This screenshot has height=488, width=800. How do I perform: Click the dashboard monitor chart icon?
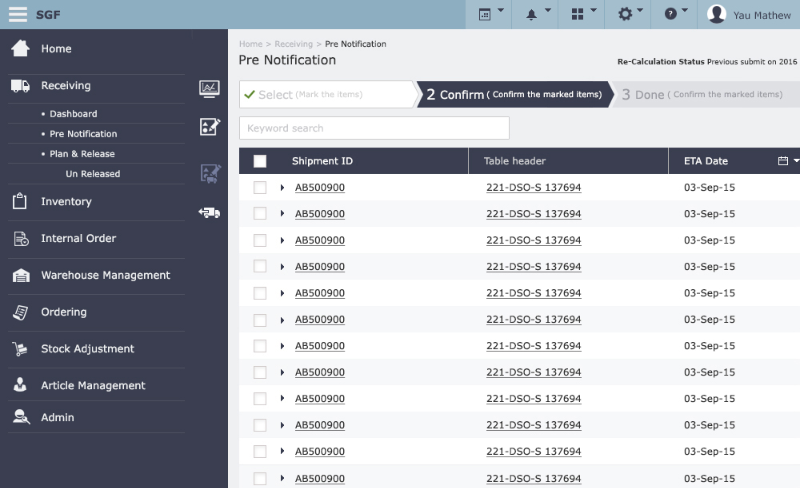pyautogui.click(x=210, y=89)
